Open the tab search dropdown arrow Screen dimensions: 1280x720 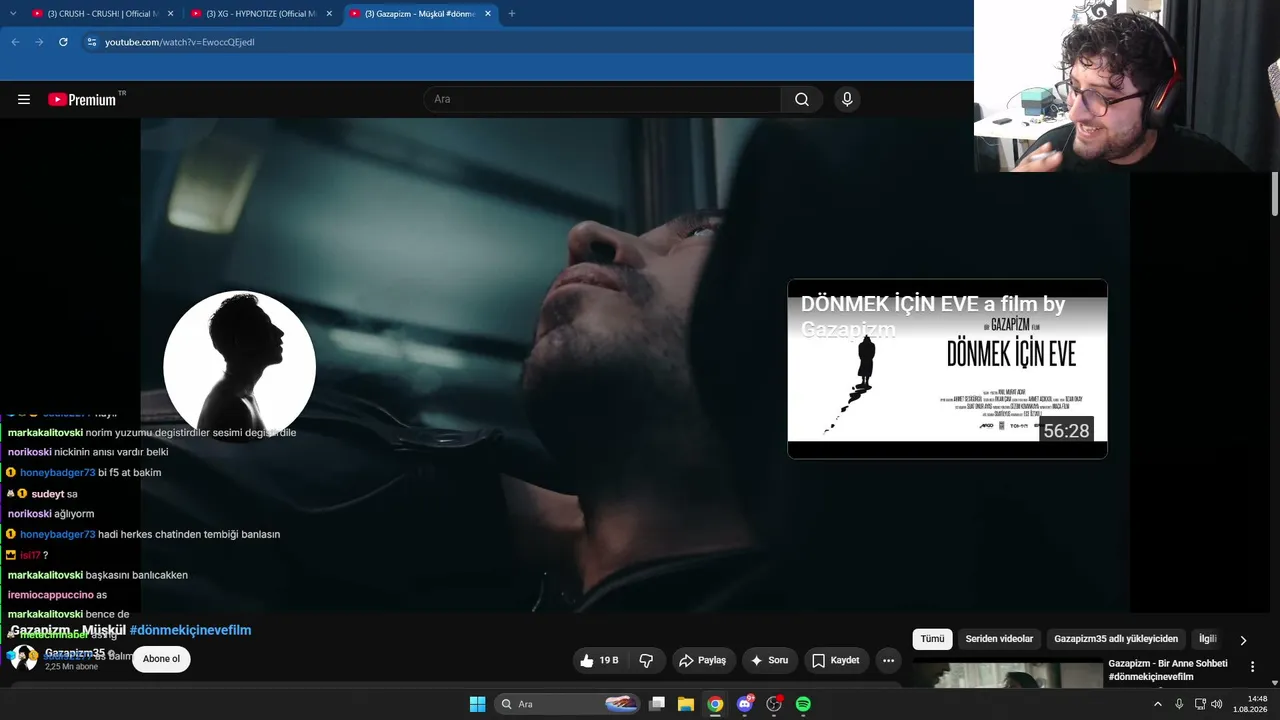[x=13, y=13]
